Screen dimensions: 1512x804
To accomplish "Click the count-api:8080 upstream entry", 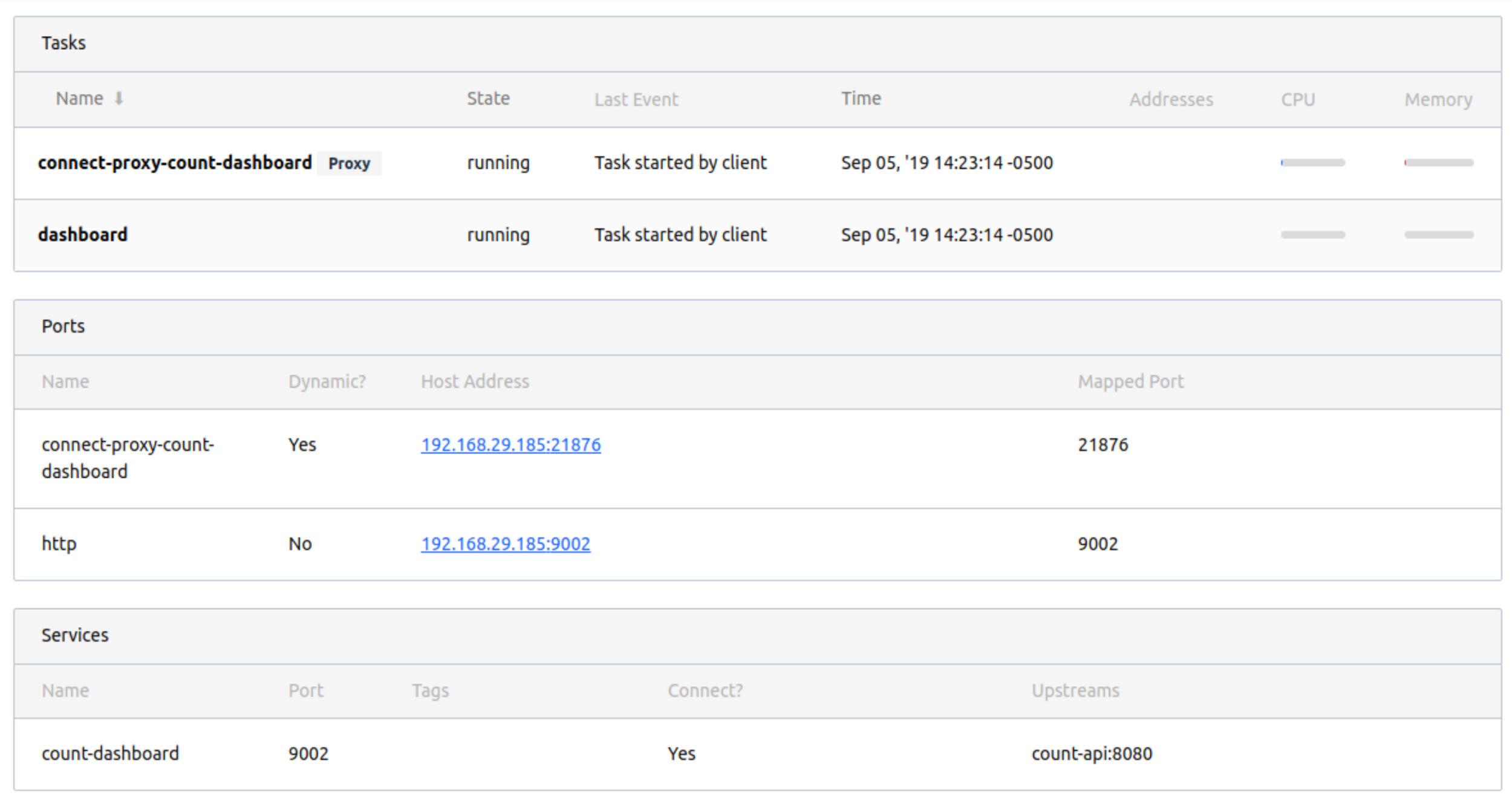I will click(x=1092, y=754).
